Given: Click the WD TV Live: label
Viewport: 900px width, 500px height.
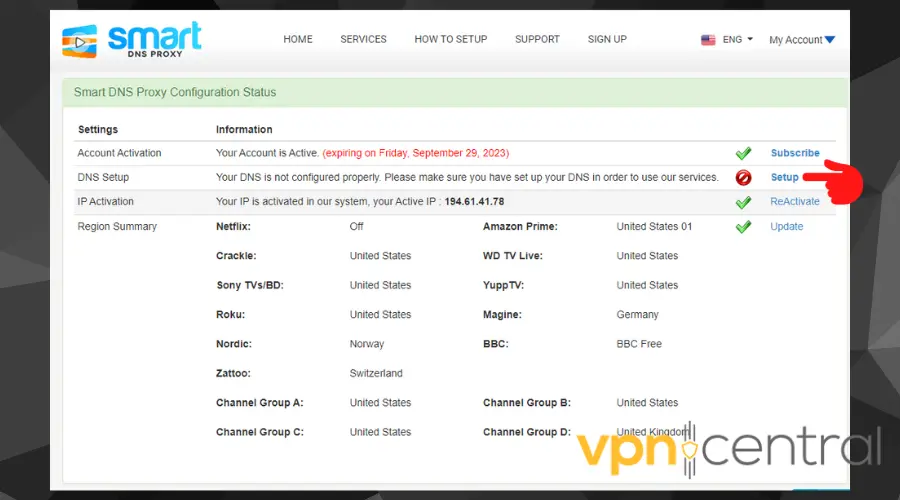Looking at the screenshot, I should click(x=513, y=255).
